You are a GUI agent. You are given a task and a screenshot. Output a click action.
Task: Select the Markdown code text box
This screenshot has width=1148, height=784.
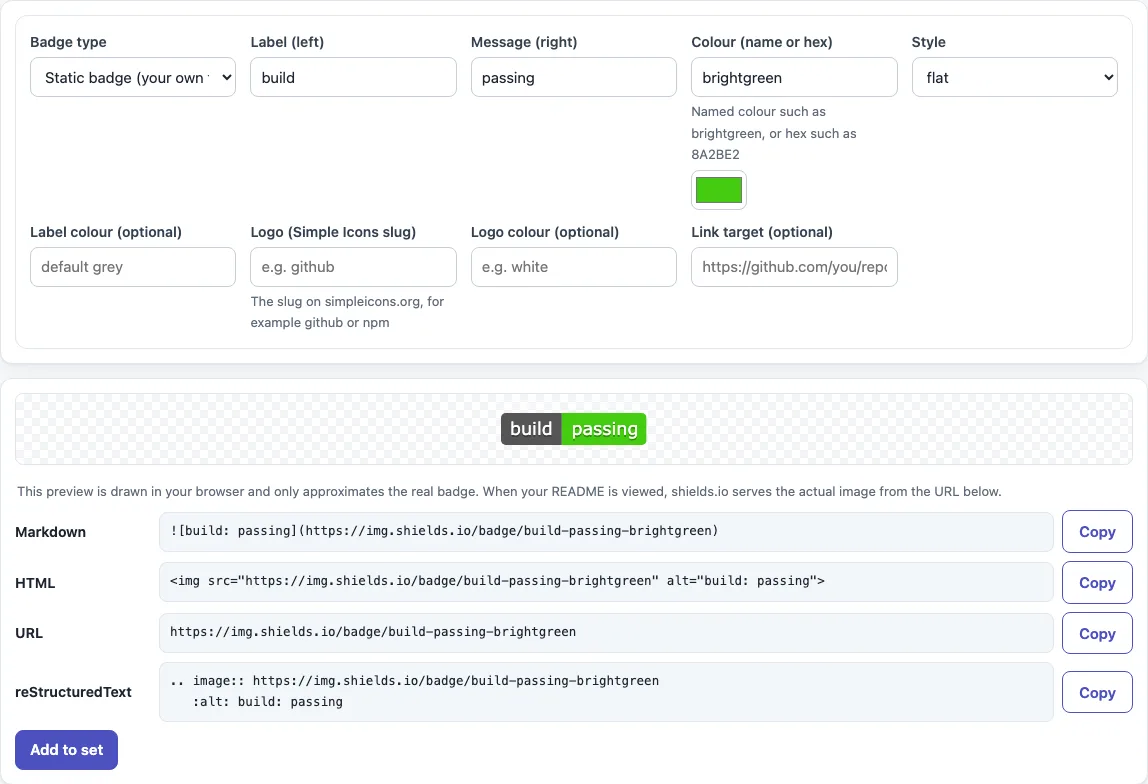tap(605, 531)
